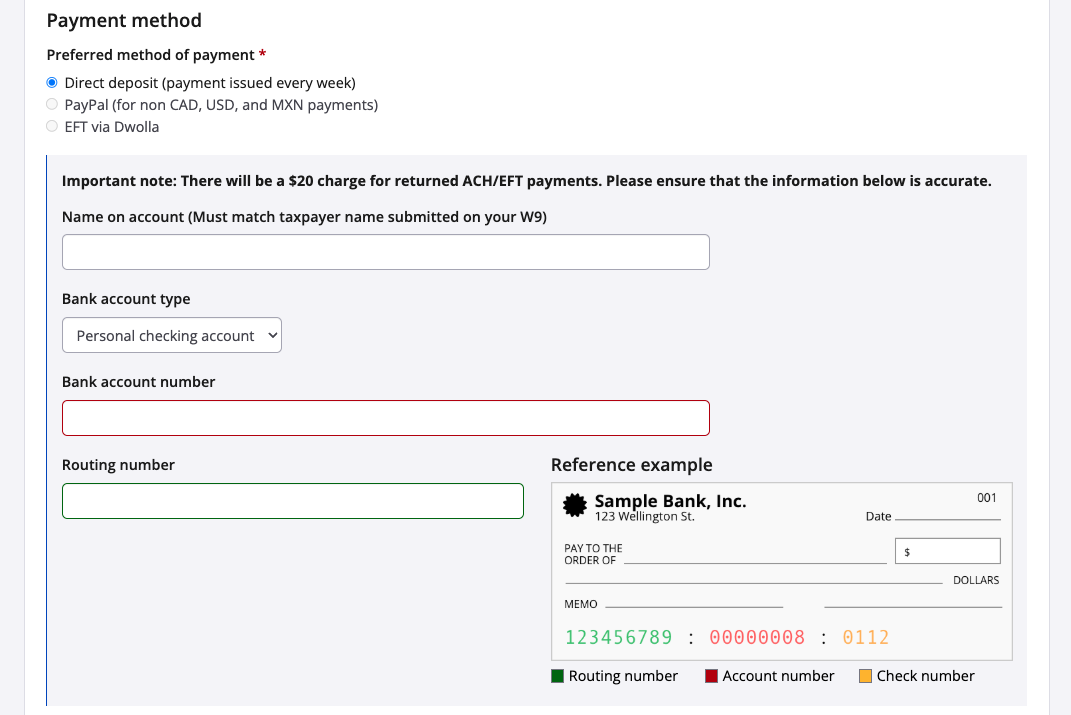Click red account digits 00000008 on check
The height and width of the screenshot is (715, 1071).
[757, 638]
